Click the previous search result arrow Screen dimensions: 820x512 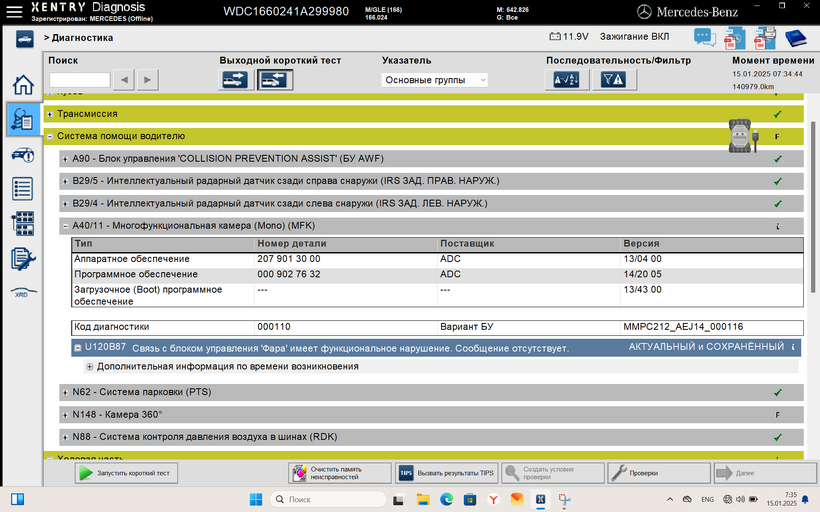pyautogui.click(x=124, y=80)
